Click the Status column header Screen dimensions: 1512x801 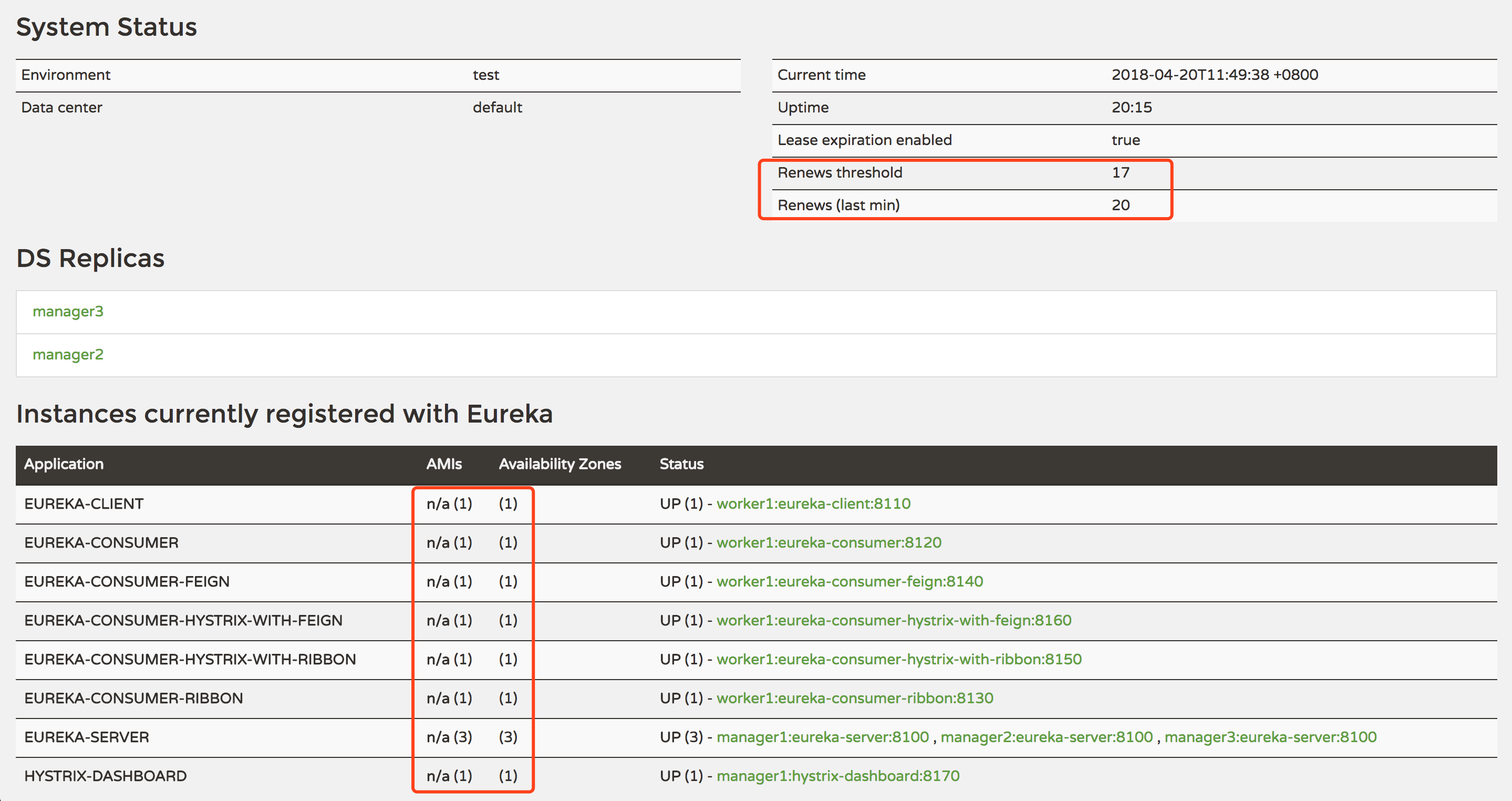point(681,464)
